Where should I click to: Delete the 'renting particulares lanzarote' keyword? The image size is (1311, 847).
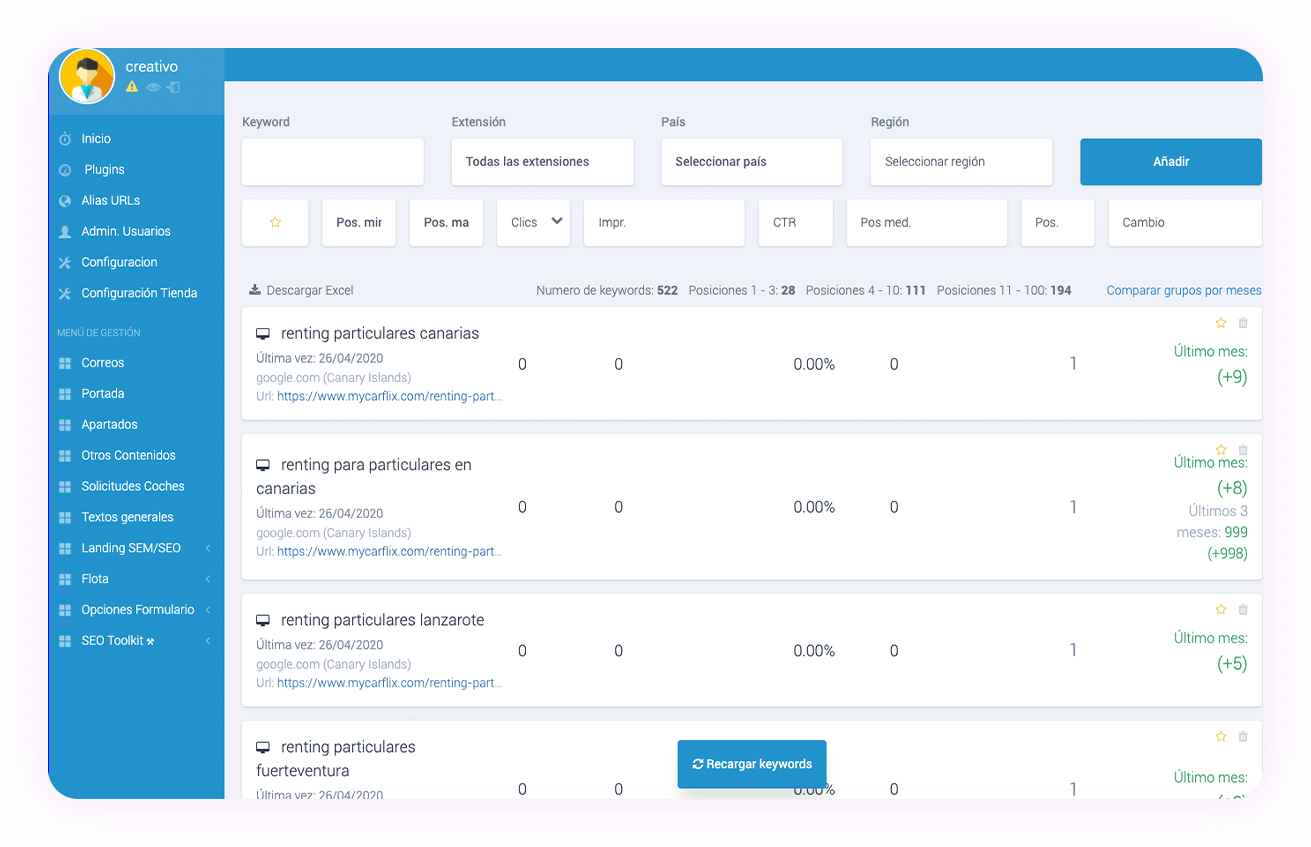coord(1243,610)
